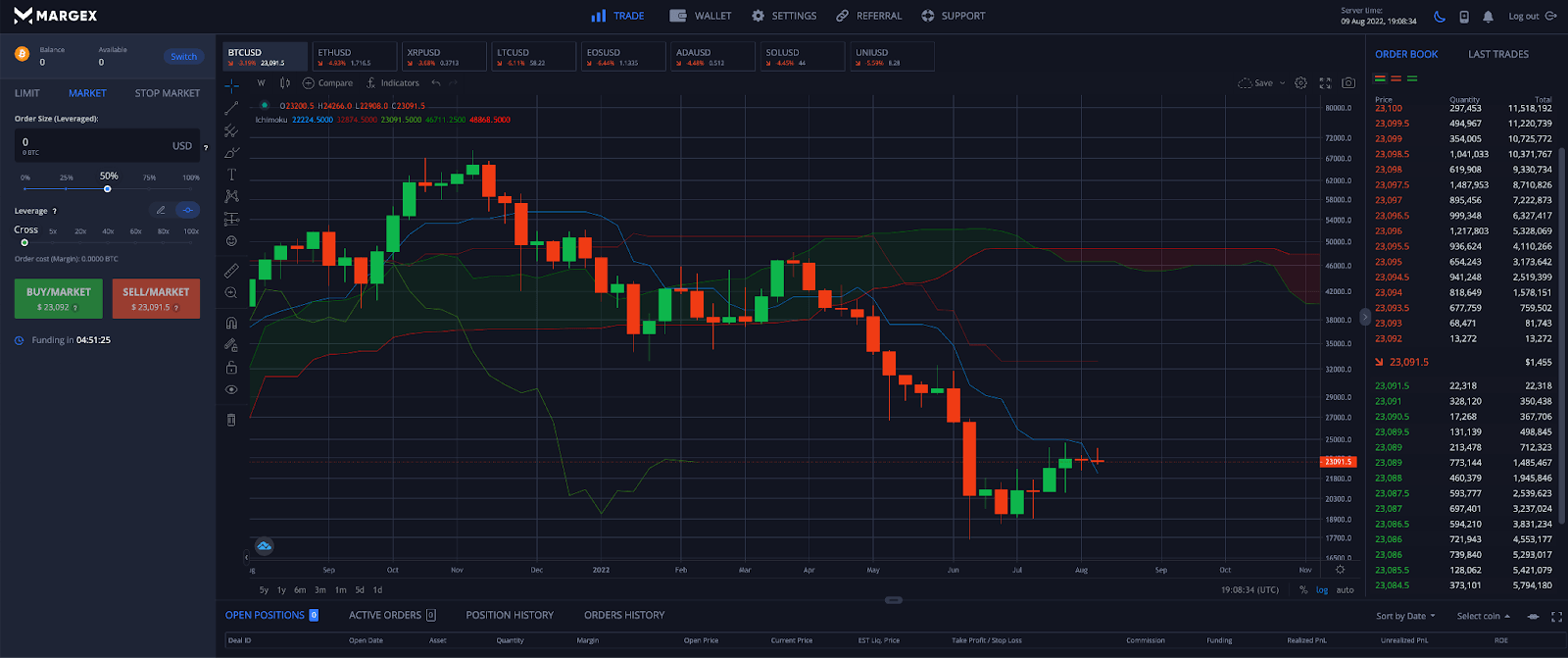Viewport: 1568px width, 658px height.
Task: Show order book with both sides
Action: (1380, 78)
